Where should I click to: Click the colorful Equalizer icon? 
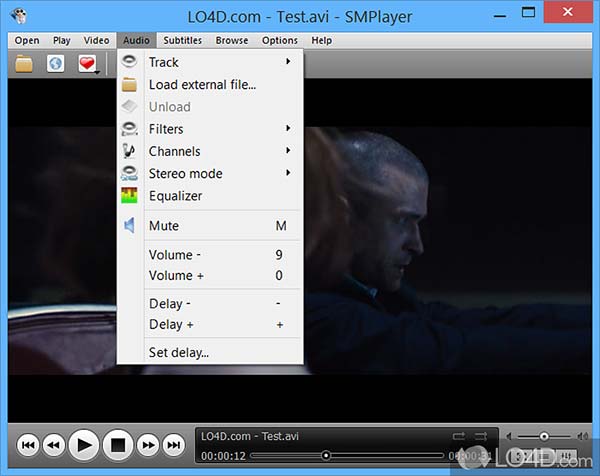(x=129, y=196)
